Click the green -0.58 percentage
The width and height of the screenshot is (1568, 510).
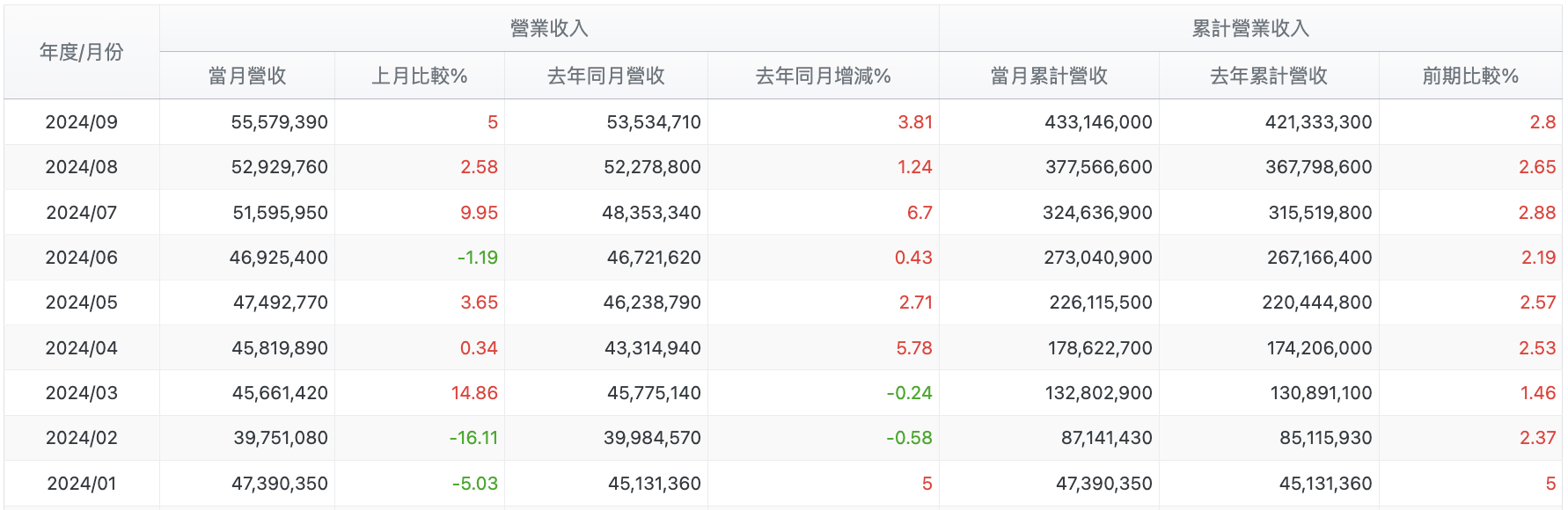click(x=909, y=438)
